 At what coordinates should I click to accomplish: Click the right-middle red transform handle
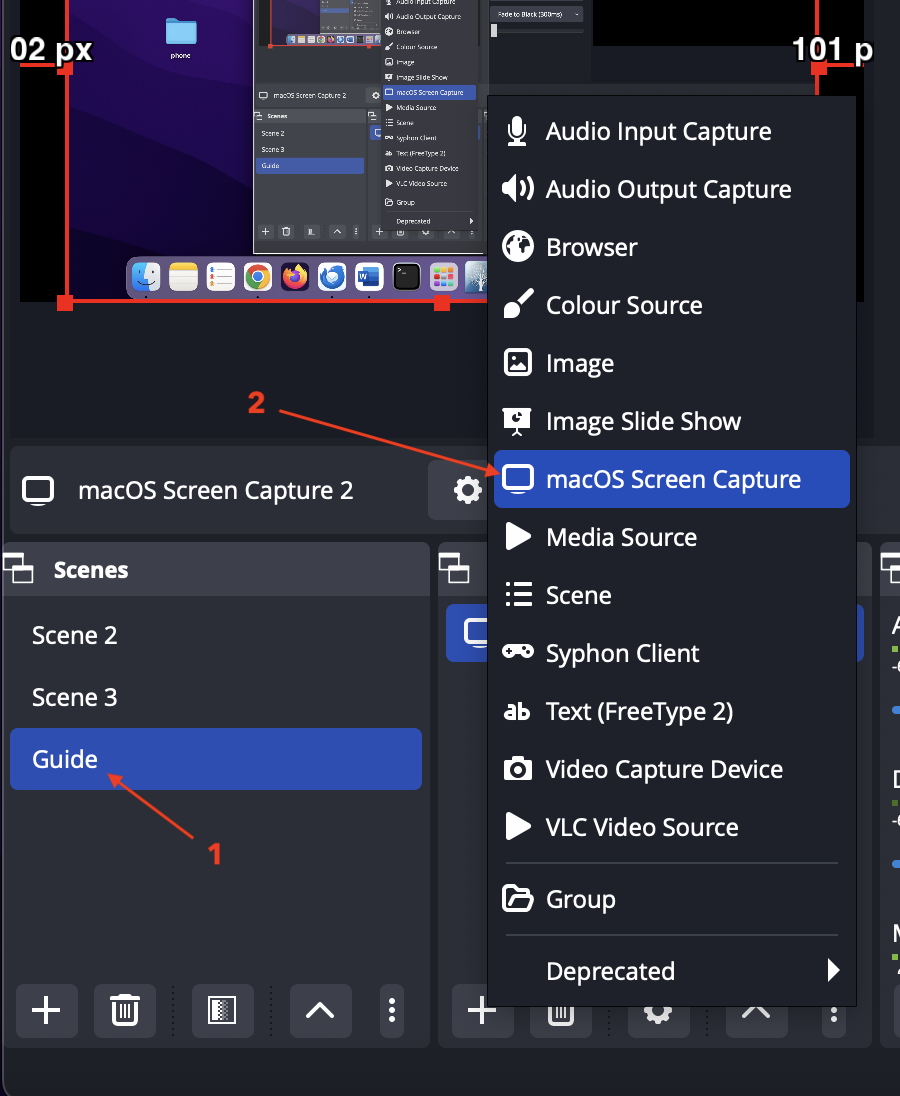[x=818, y=67]
